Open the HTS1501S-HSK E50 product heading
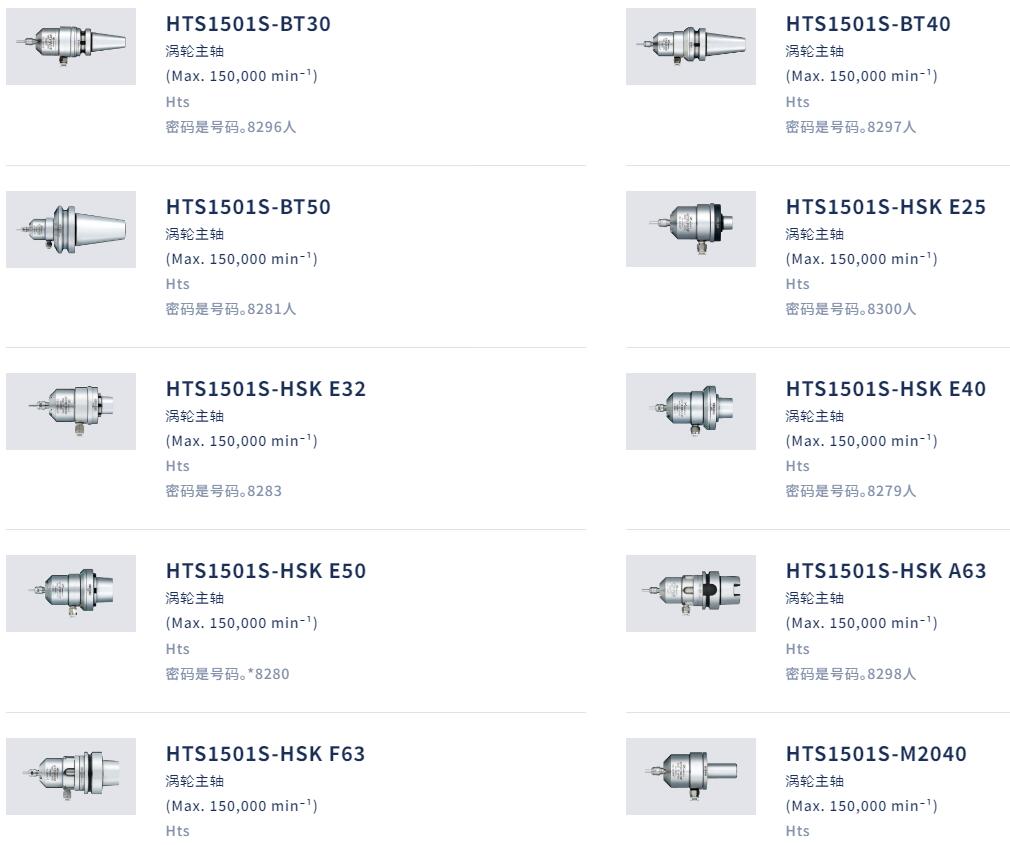Screen dimensions: 1010x845 tap(266, 571)
